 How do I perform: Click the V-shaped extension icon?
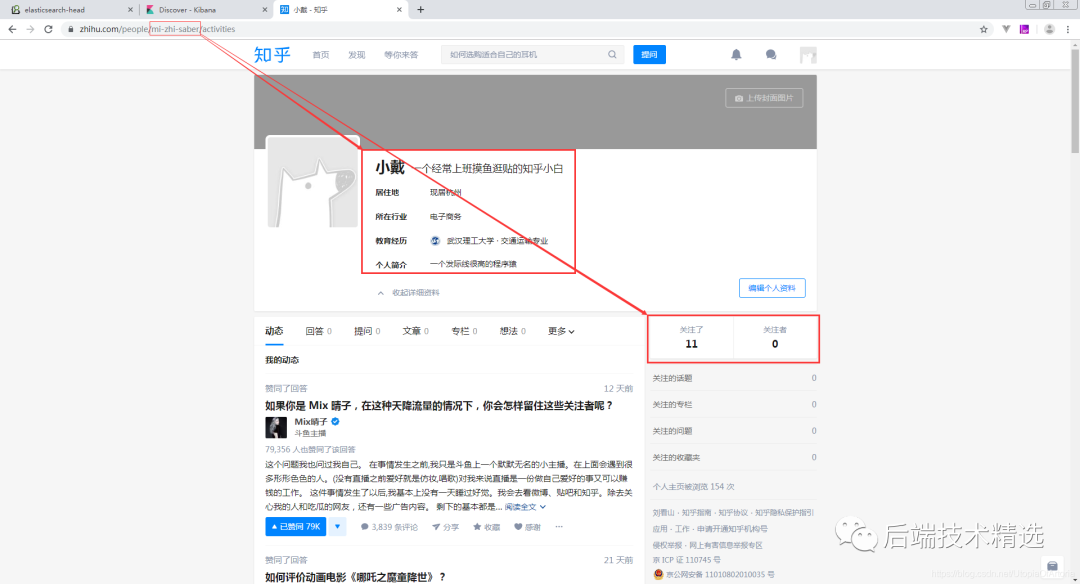pos(1006,29)
